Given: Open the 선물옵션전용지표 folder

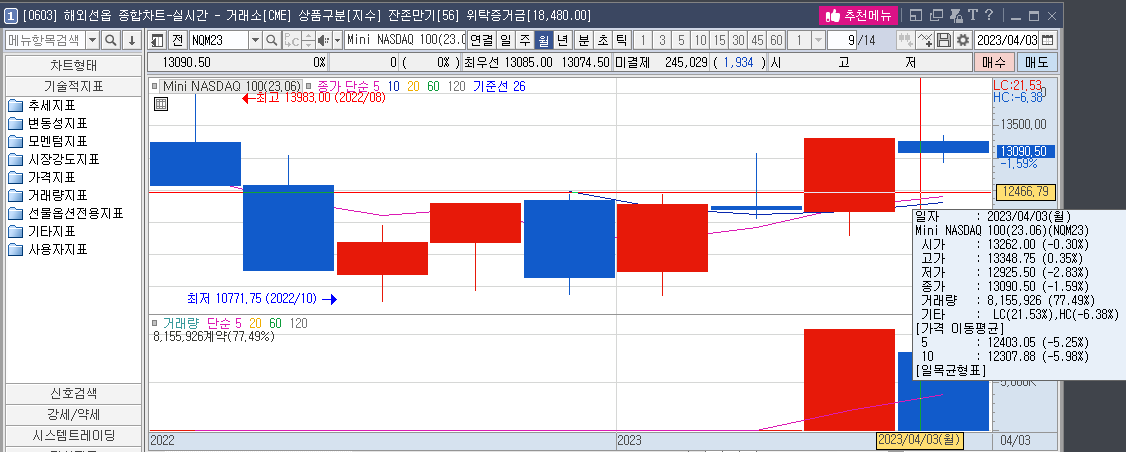Looking at the screenshot, I should tap(66, 213).
